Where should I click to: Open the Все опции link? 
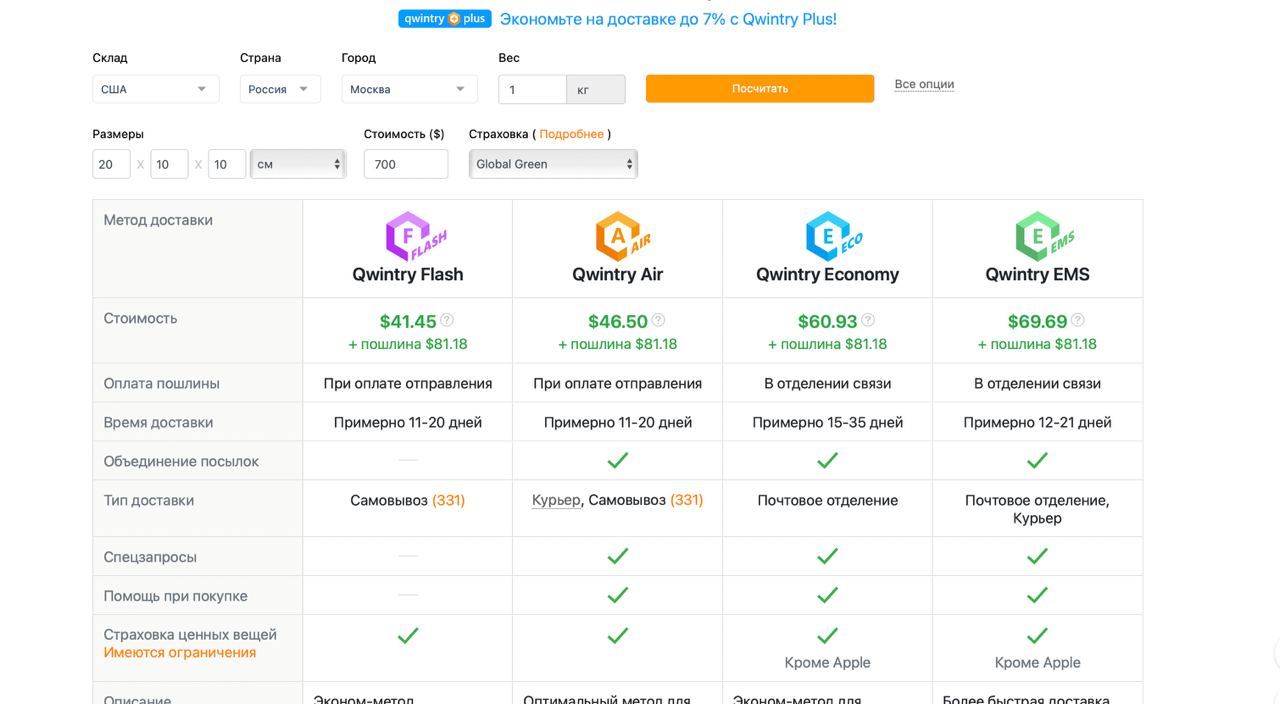[x=924, y=84]
